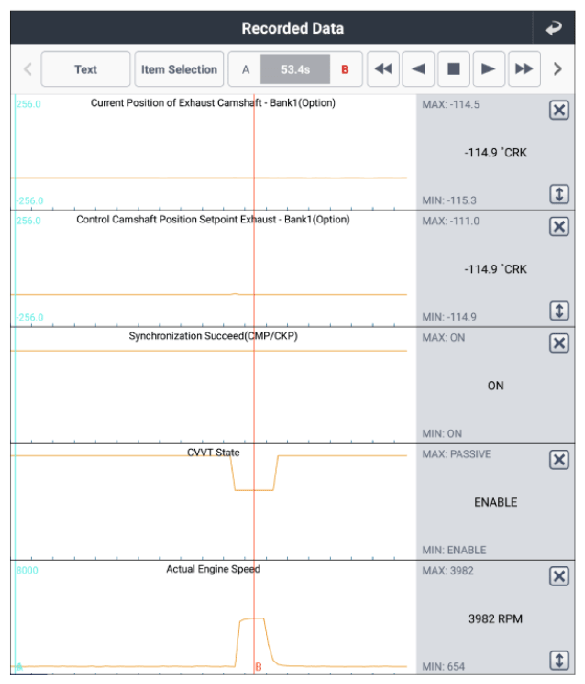Image resolution: width=585 pixels, height=684 pixels.
Task: Click the cyan A cursor line
Action: (15, 384)
